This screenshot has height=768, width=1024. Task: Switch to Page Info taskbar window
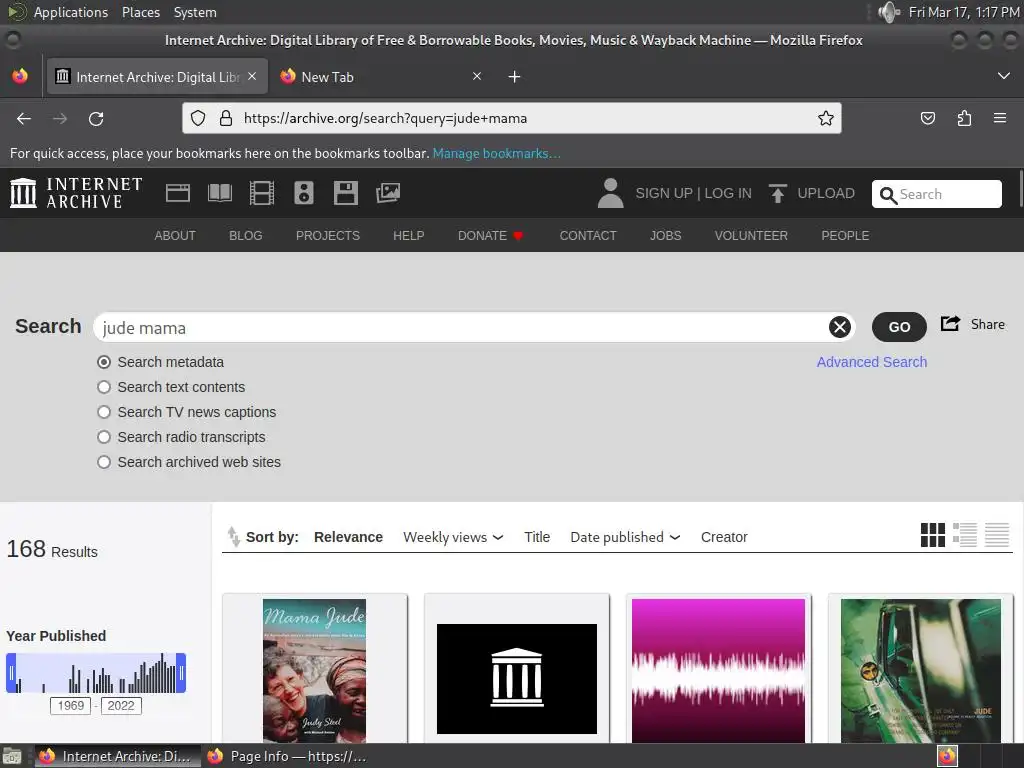287,756
